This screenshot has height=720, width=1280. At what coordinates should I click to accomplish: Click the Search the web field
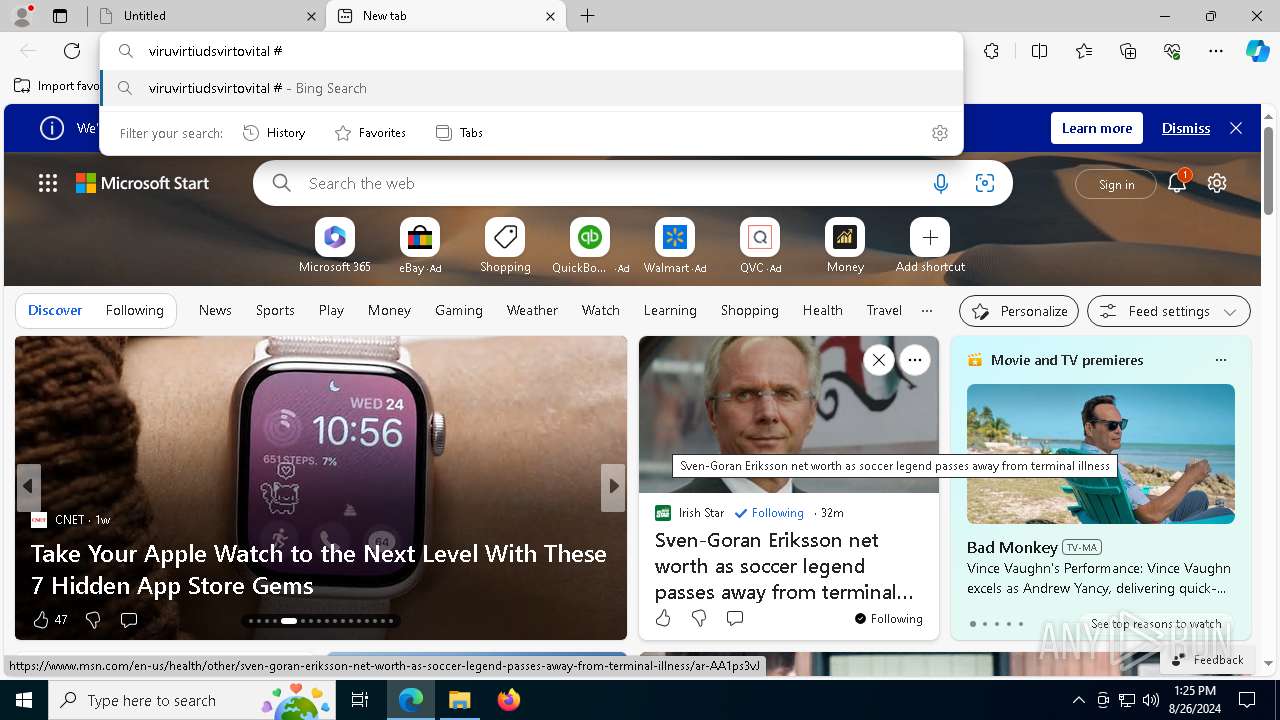(x=608, y=183)
